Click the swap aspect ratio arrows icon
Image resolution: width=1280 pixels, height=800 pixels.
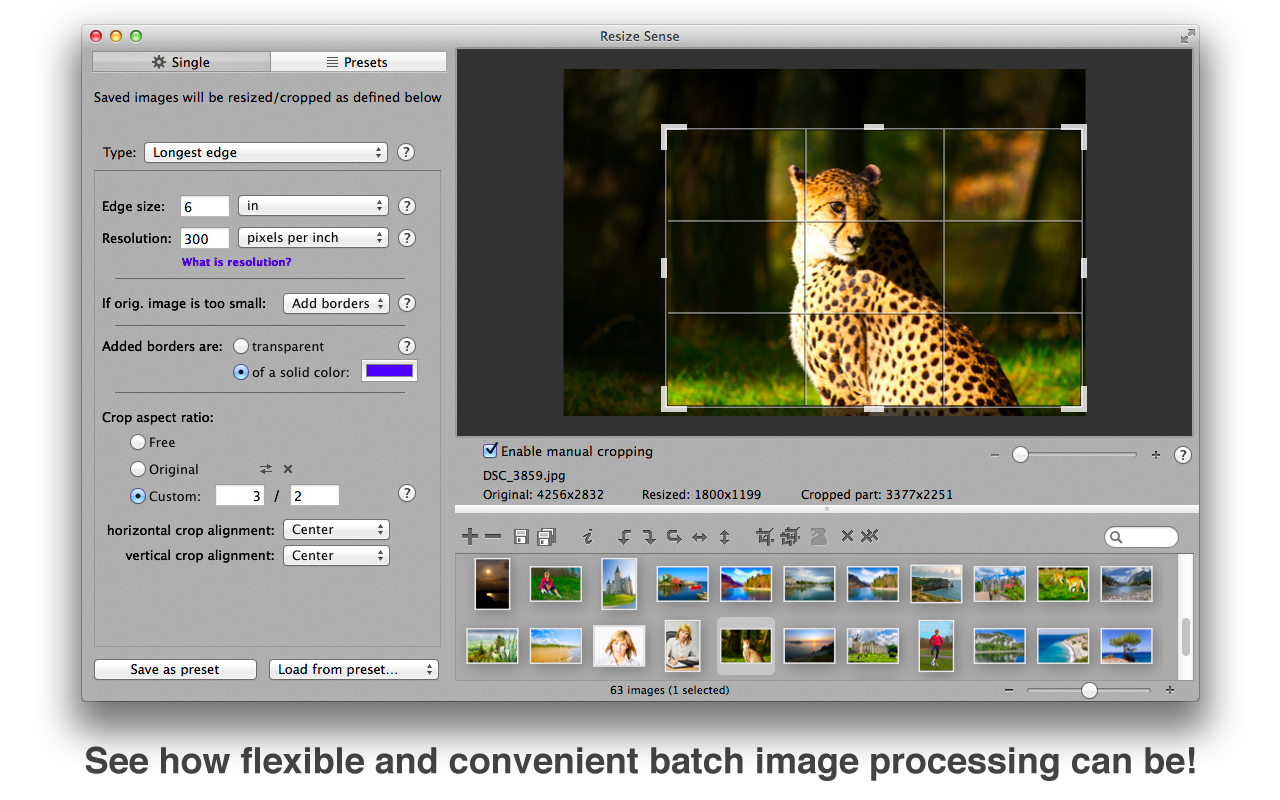266,469
